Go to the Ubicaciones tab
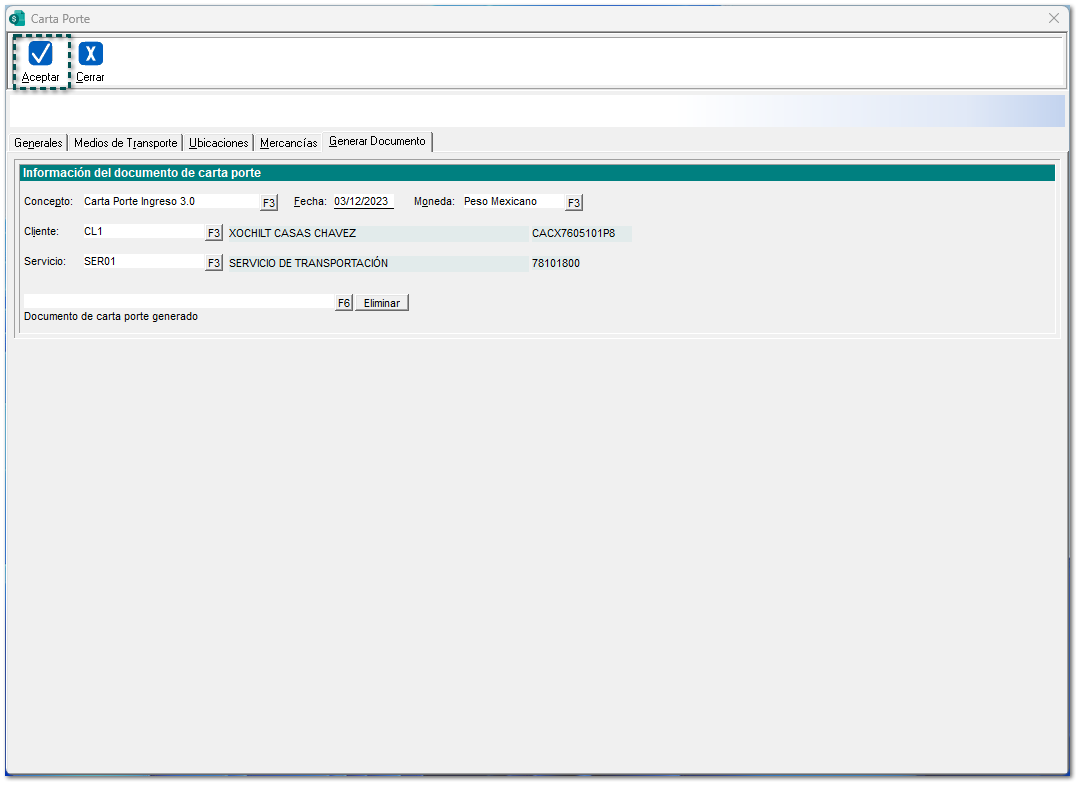Viewport: 1079px width, 785px height. [218, 143]
